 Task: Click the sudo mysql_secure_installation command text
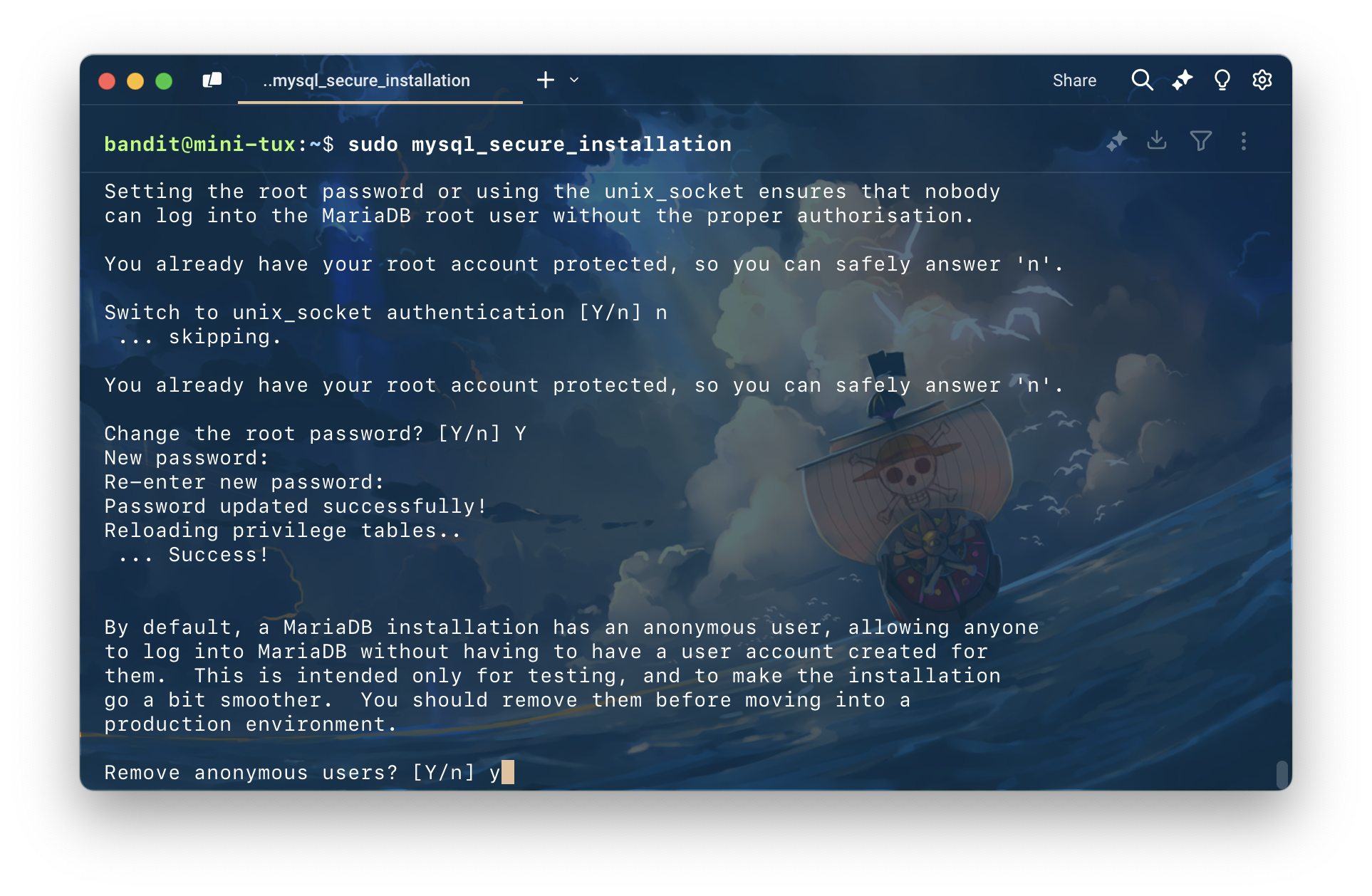coord(539,144)
